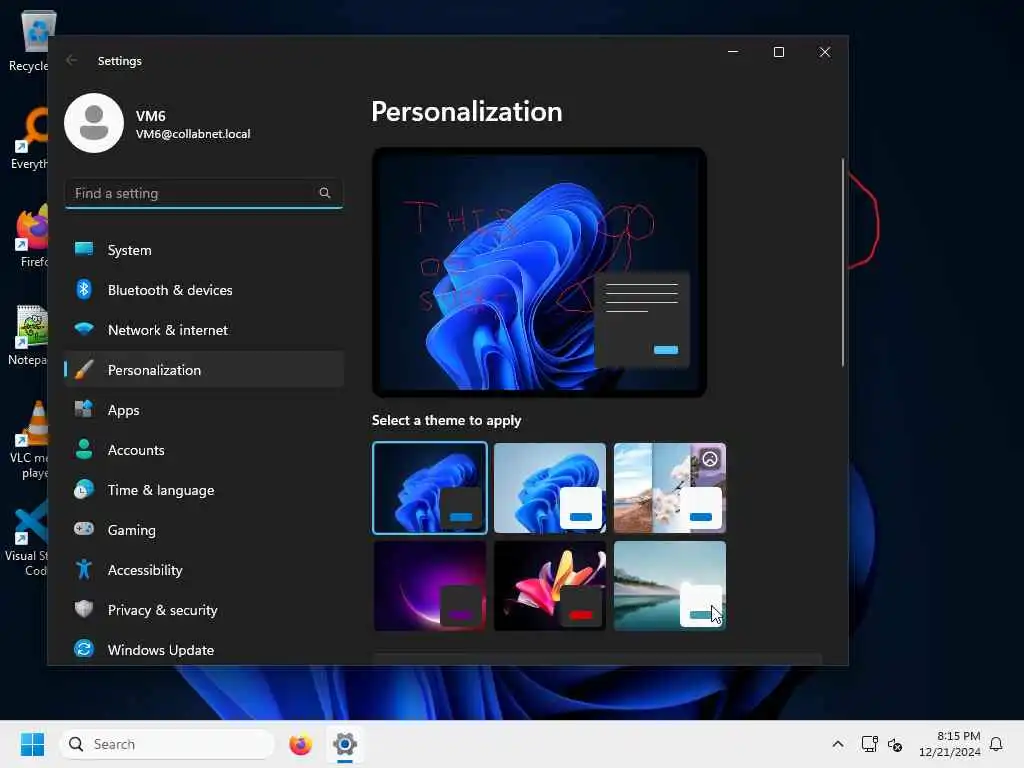Screen dimensions: 1024x768
Task: Go to Windows Update settings
Action: pos(204,649)
